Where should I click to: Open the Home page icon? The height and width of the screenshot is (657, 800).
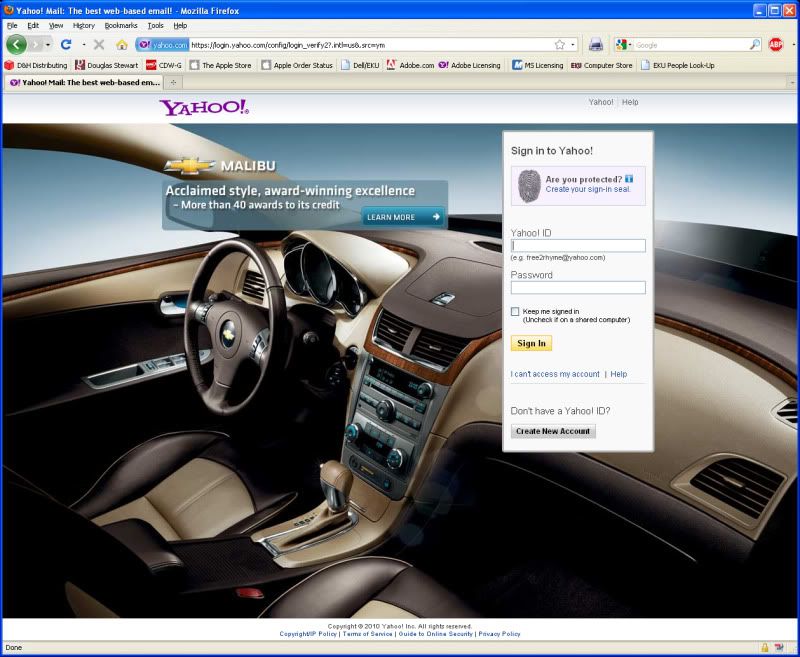pos(121,45)
